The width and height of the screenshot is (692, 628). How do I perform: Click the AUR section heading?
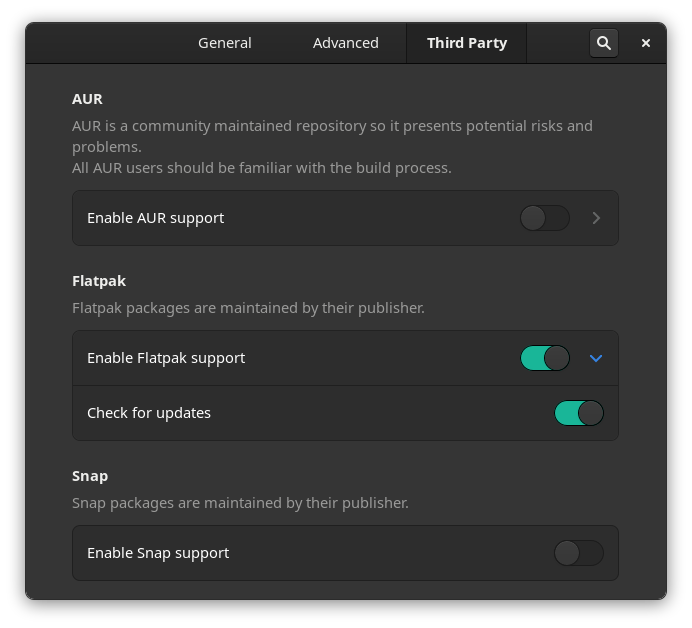click(x=87, y=99)
